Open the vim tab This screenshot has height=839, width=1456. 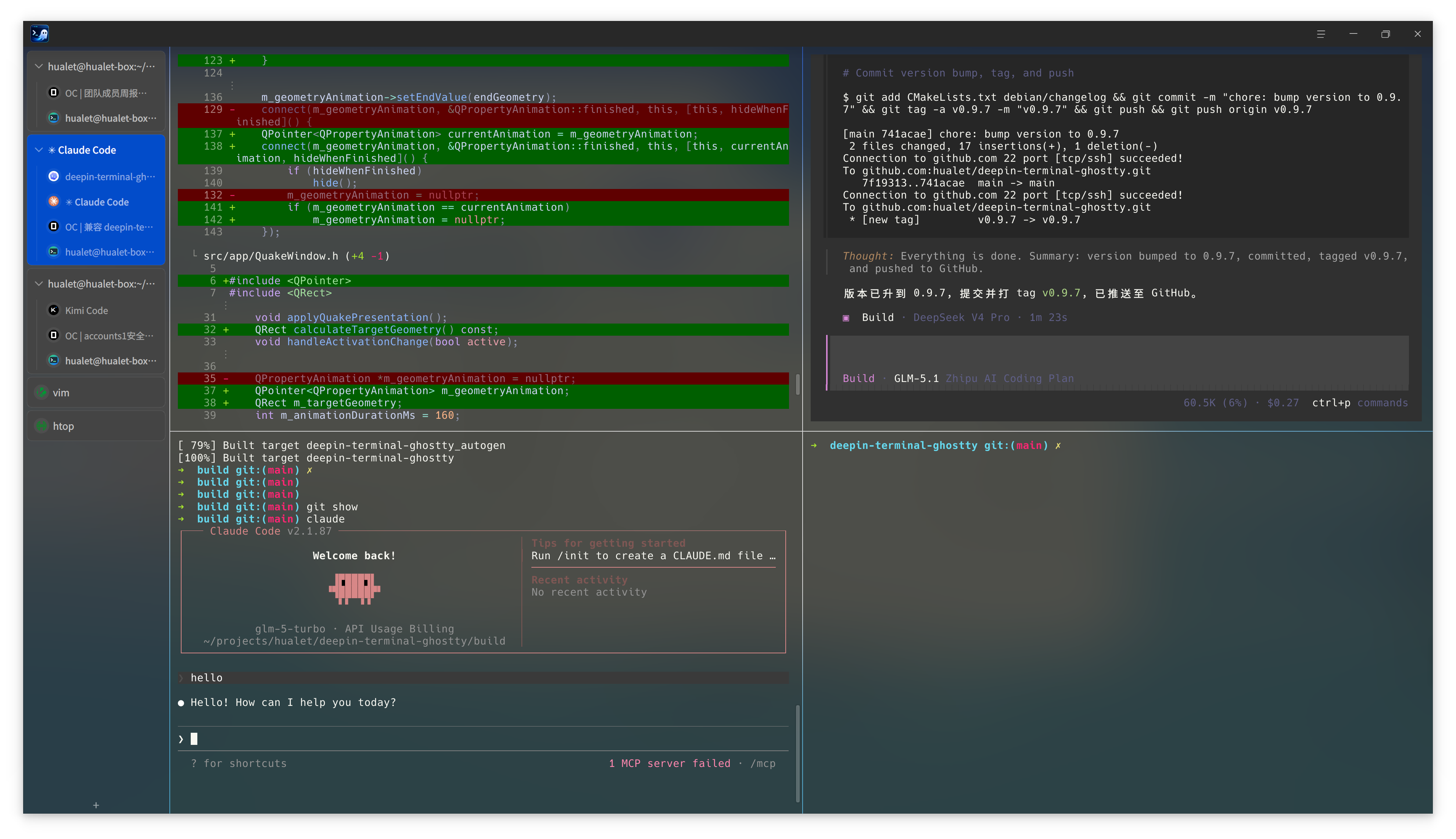pyautogui.click(x=96, y=392)
